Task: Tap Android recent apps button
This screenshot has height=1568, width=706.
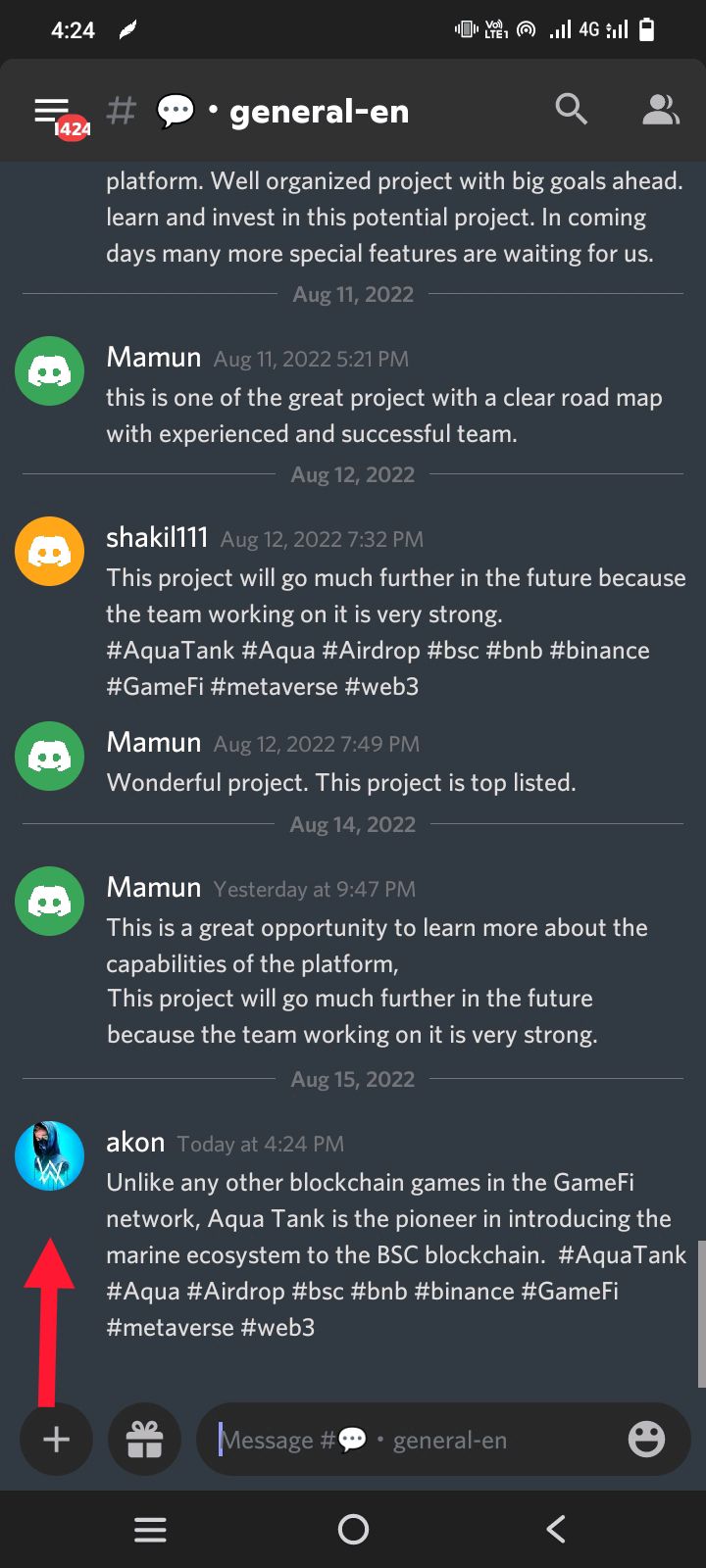Action: 150,1529
